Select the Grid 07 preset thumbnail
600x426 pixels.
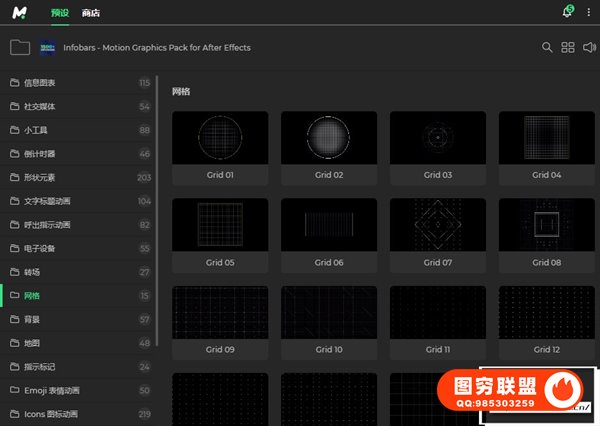tap(438, 225)
